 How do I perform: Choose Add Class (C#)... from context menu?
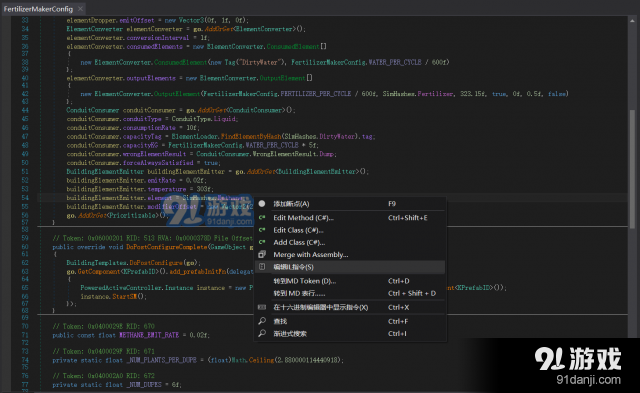[x=350, y=242]
